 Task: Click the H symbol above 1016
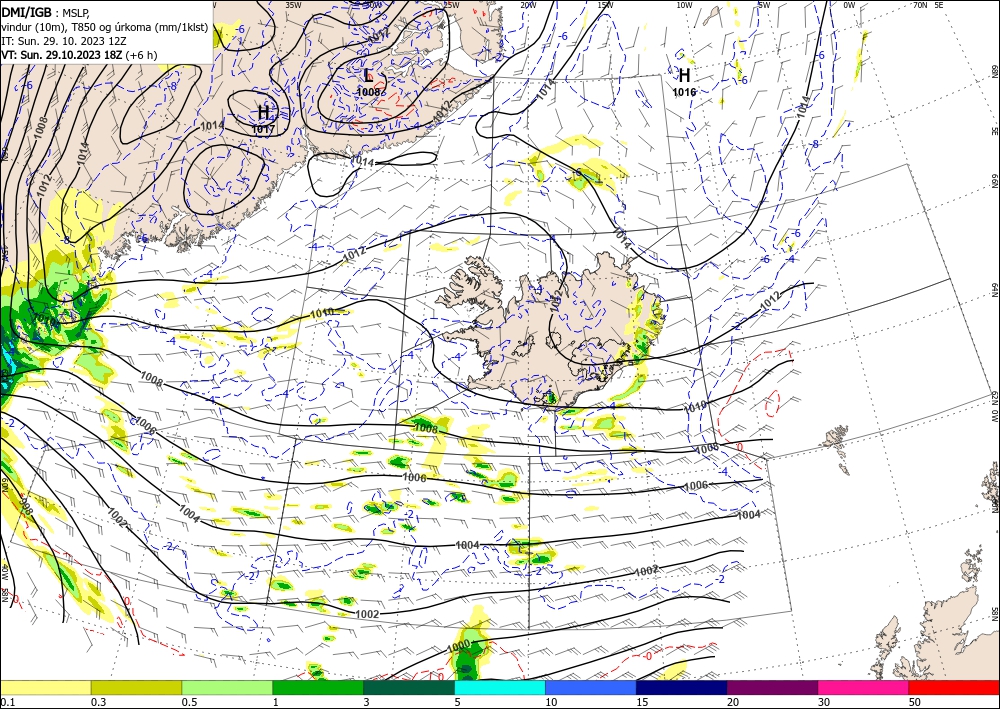[x=684, y=75]
